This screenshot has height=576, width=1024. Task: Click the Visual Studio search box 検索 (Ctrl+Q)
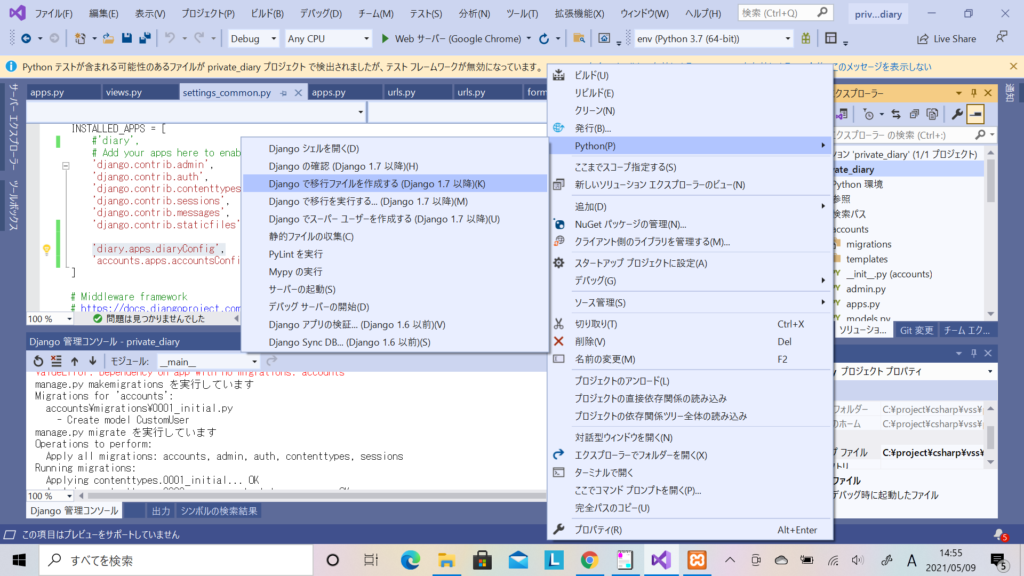tap(784, 13)
